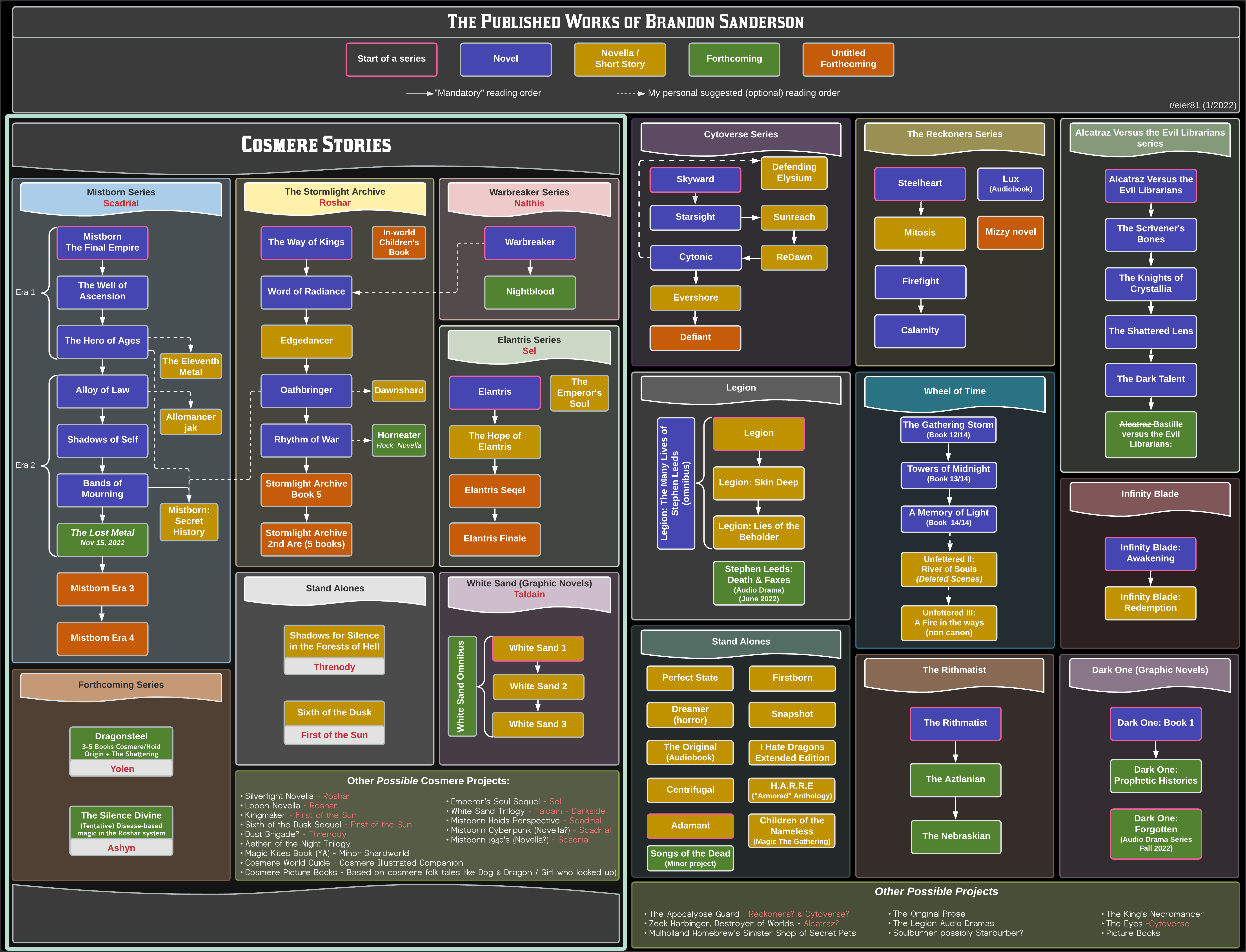Select the 'Infinity Blade: Awakening' box
The width and height of the screenshot is (1246, 952).
coord(1150,553)
